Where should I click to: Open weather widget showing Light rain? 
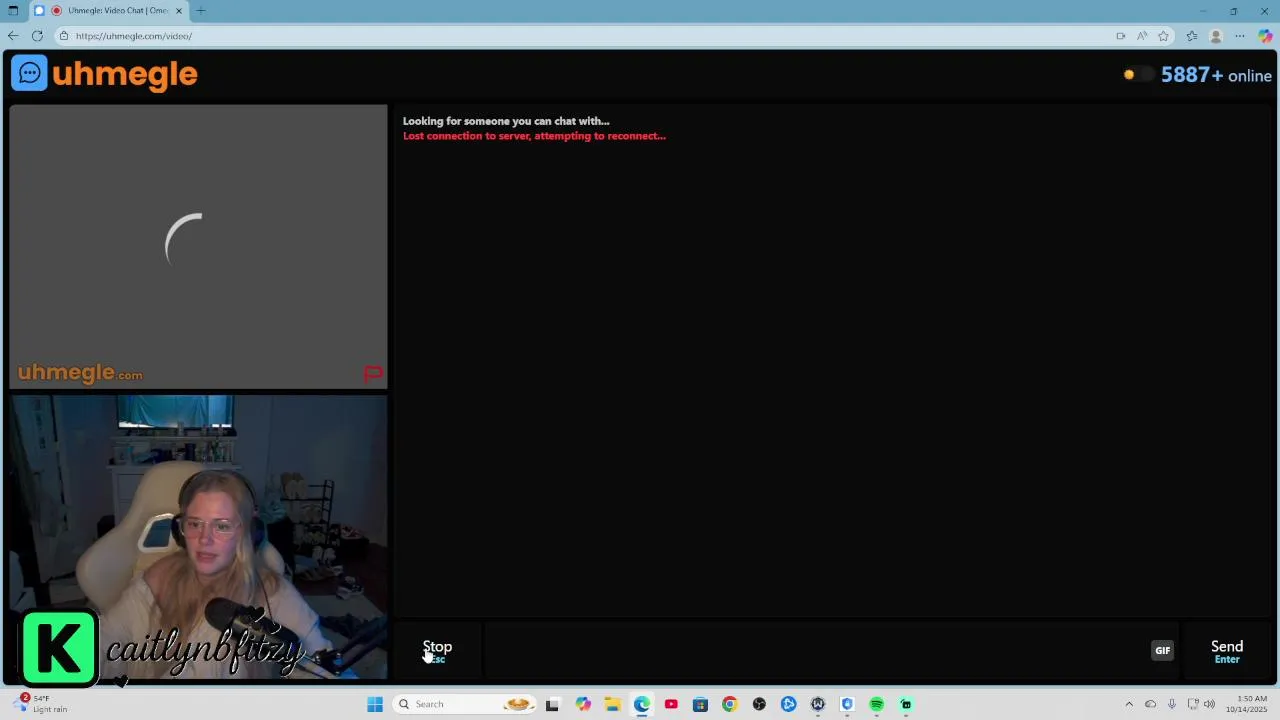click(x=42, y=704)
